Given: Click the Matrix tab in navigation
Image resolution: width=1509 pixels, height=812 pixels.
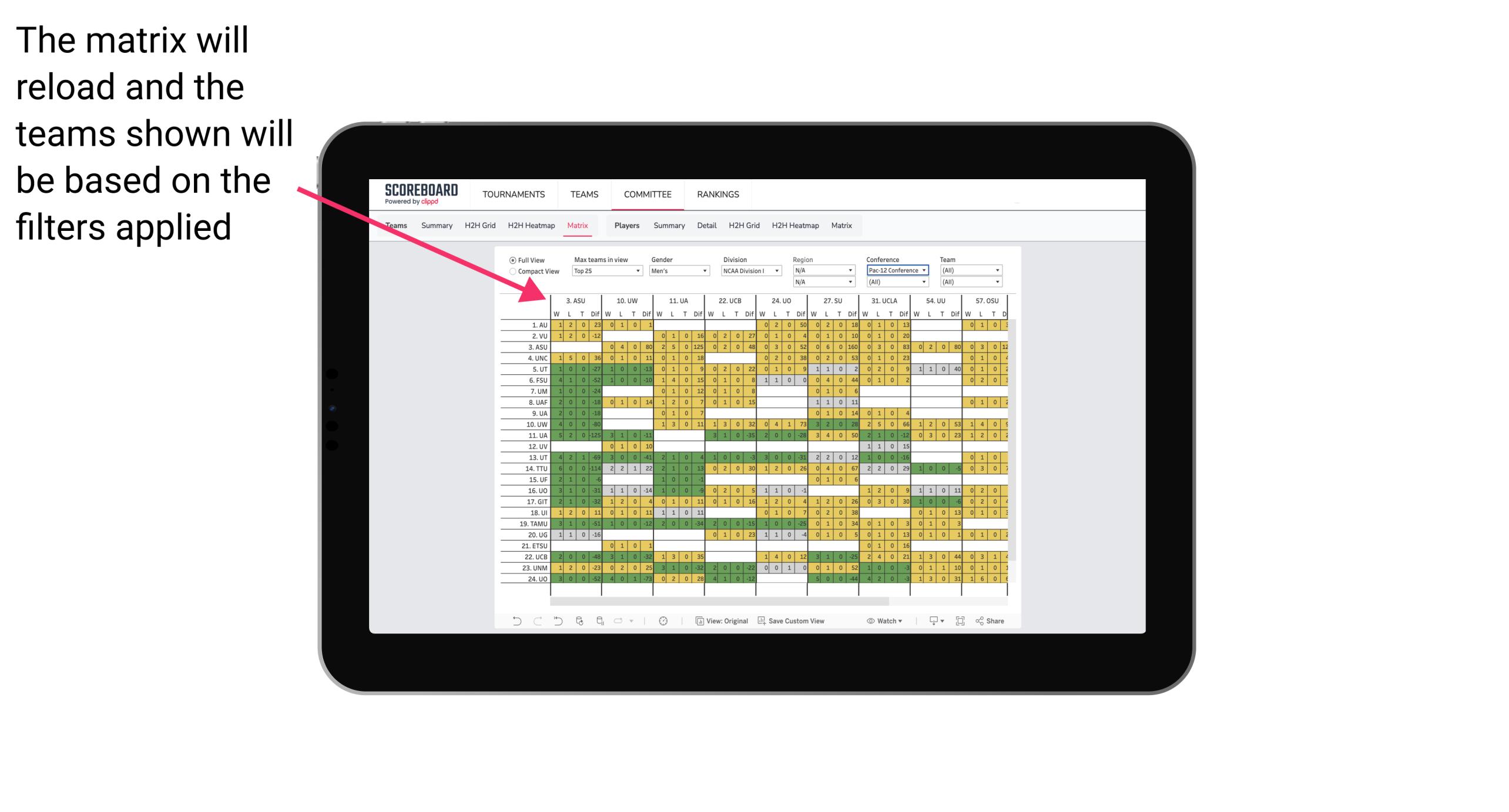Looking at the screenshot, I should 577,225.
